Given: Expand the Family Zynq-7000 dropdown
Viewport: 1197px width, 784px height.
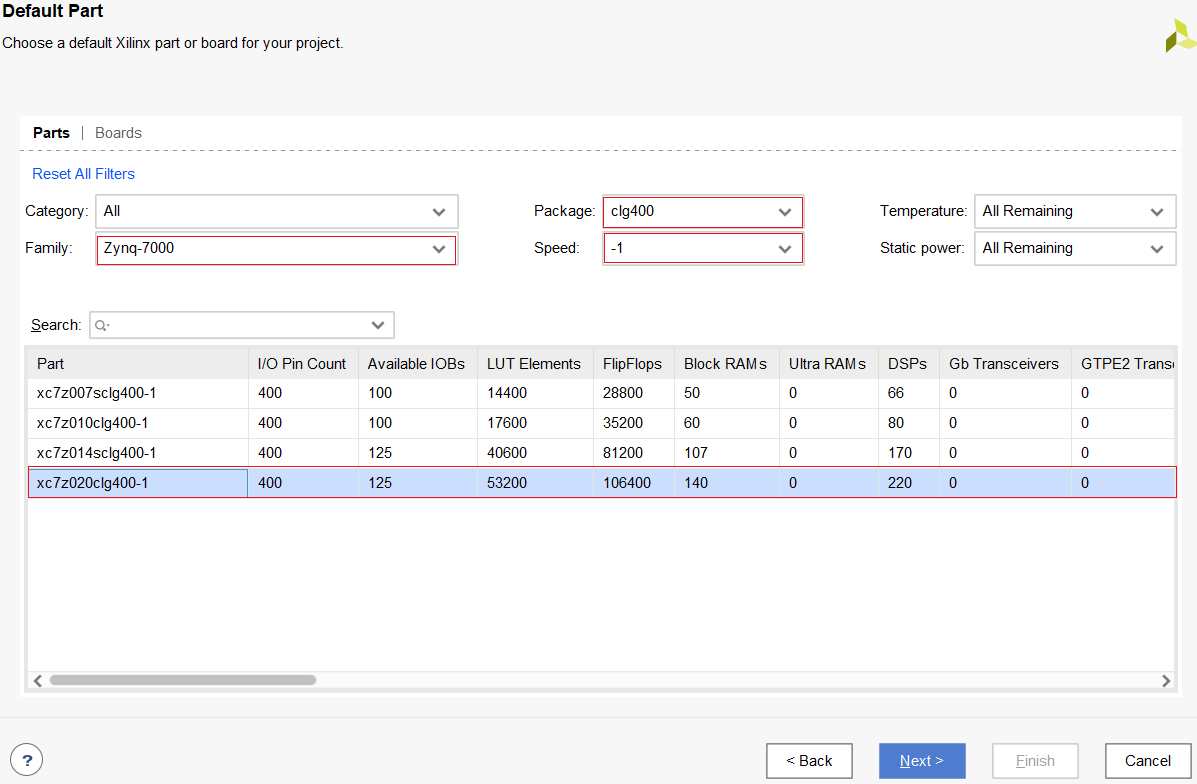Looking at the screenshot, I should pos(276,249).
